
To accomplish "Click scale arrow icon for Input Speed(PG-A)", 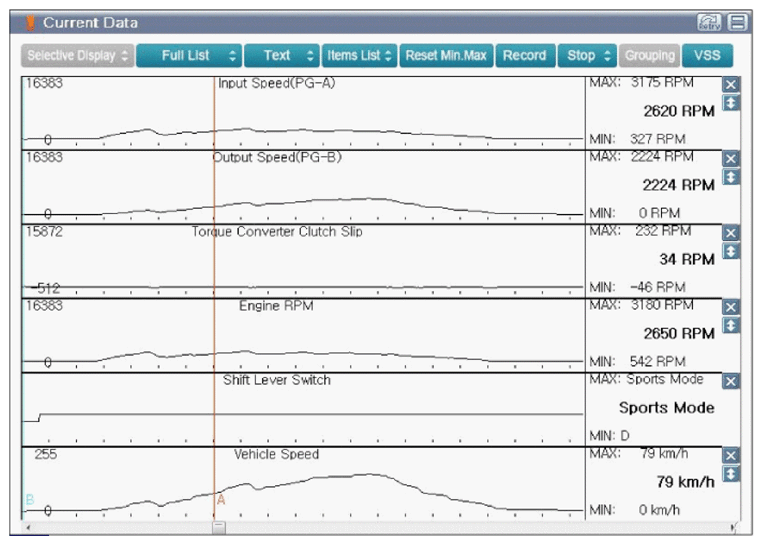I will point(730,103).
